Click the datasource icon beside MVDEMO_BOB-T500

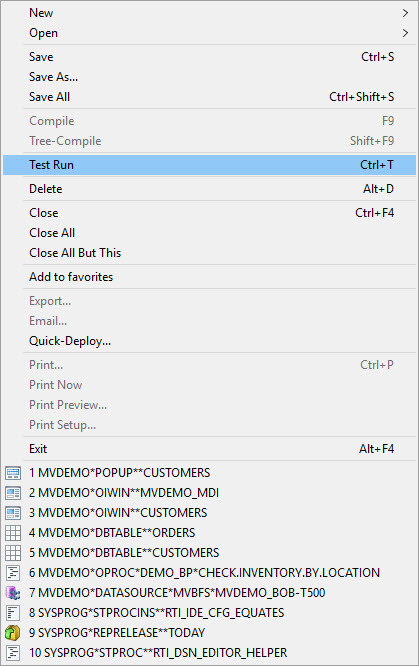13,593
